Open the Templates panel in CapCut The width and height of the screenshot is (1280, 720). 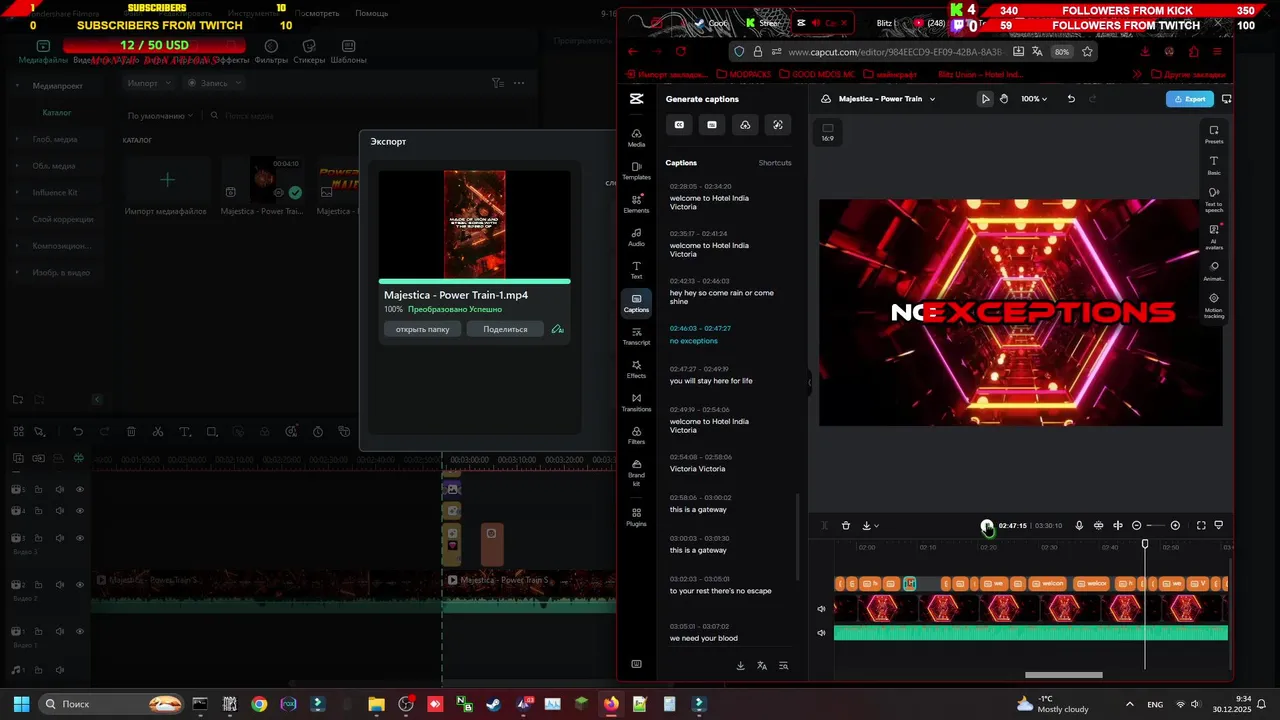636,171
